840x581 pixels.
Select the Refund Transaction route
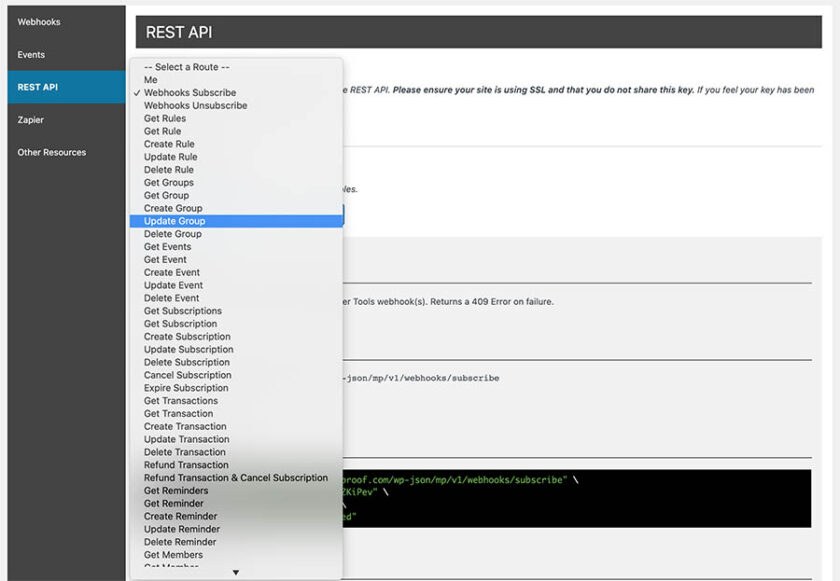[x=186, y=464]
